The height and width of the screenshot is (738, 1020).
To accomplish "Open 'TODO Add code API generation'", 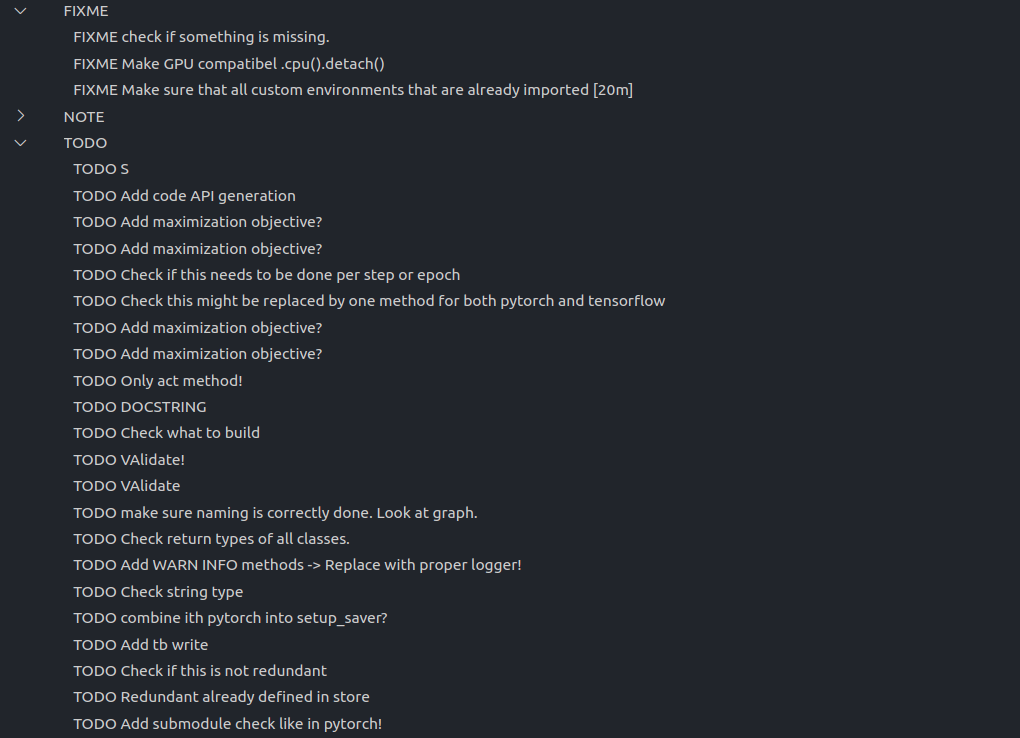I will [x=184, y=196].
